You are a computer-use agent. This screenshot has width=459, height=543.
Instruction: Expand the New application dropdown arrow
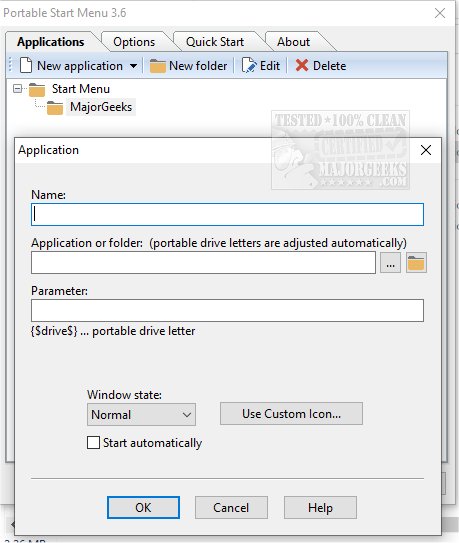tap(133, 65)
